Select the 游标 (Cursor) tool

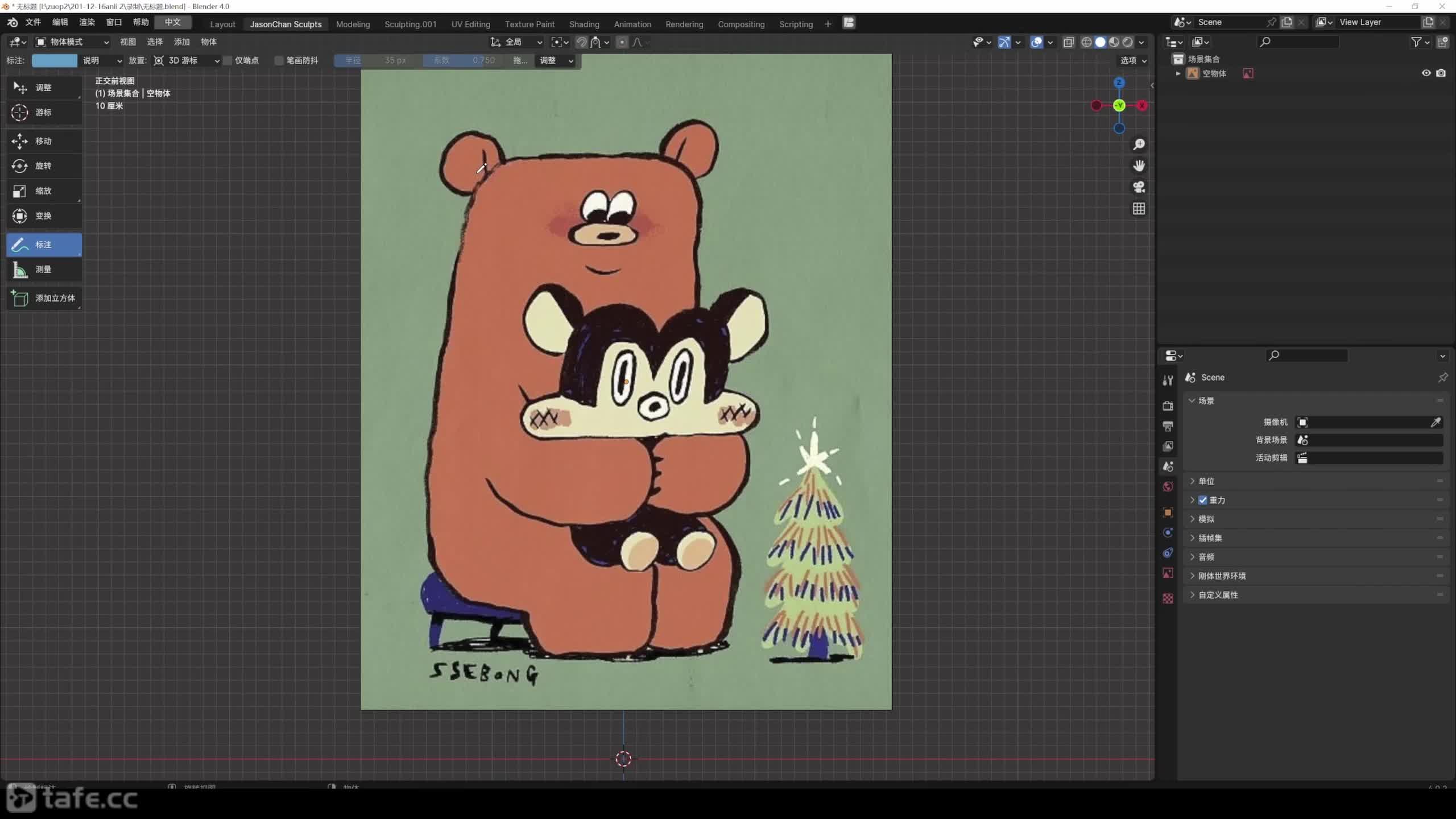point(44,113)
